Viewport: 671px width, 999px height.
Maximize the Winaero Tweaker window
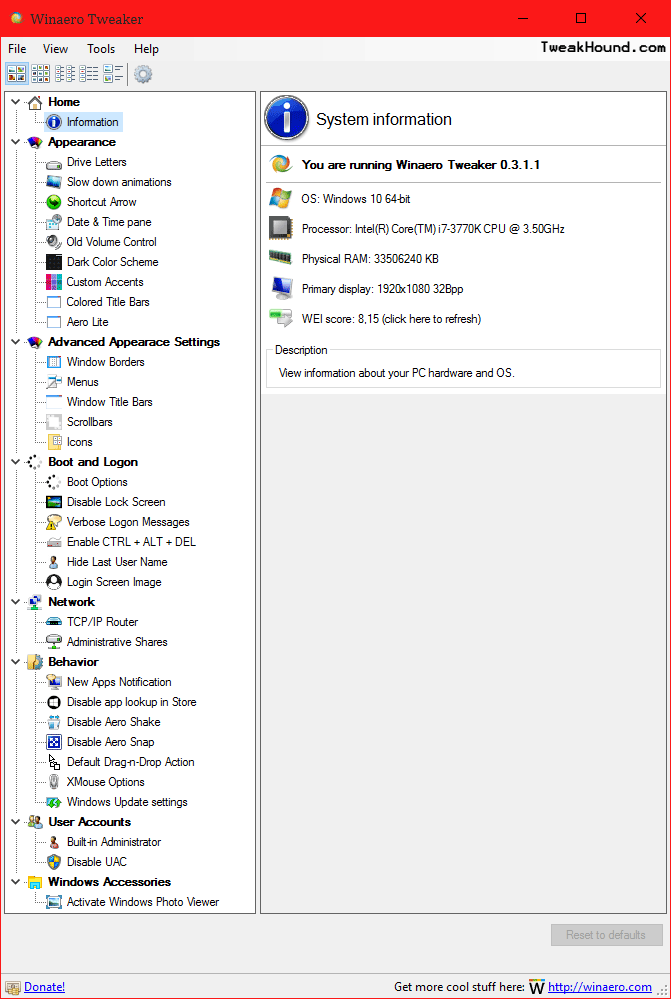click(x=581, y=18)
